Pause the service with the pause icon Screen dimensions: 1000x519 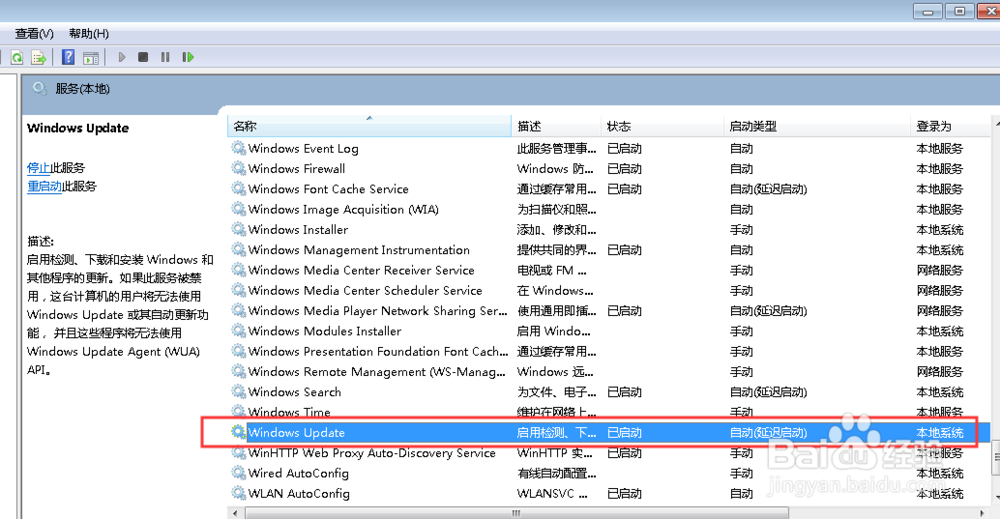[165, 57]
